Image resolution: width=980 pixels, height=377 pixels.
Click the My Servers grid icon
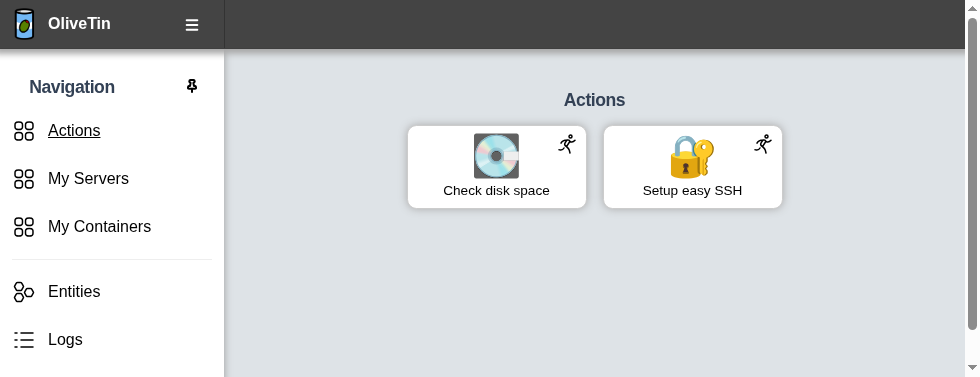[24, 179]
